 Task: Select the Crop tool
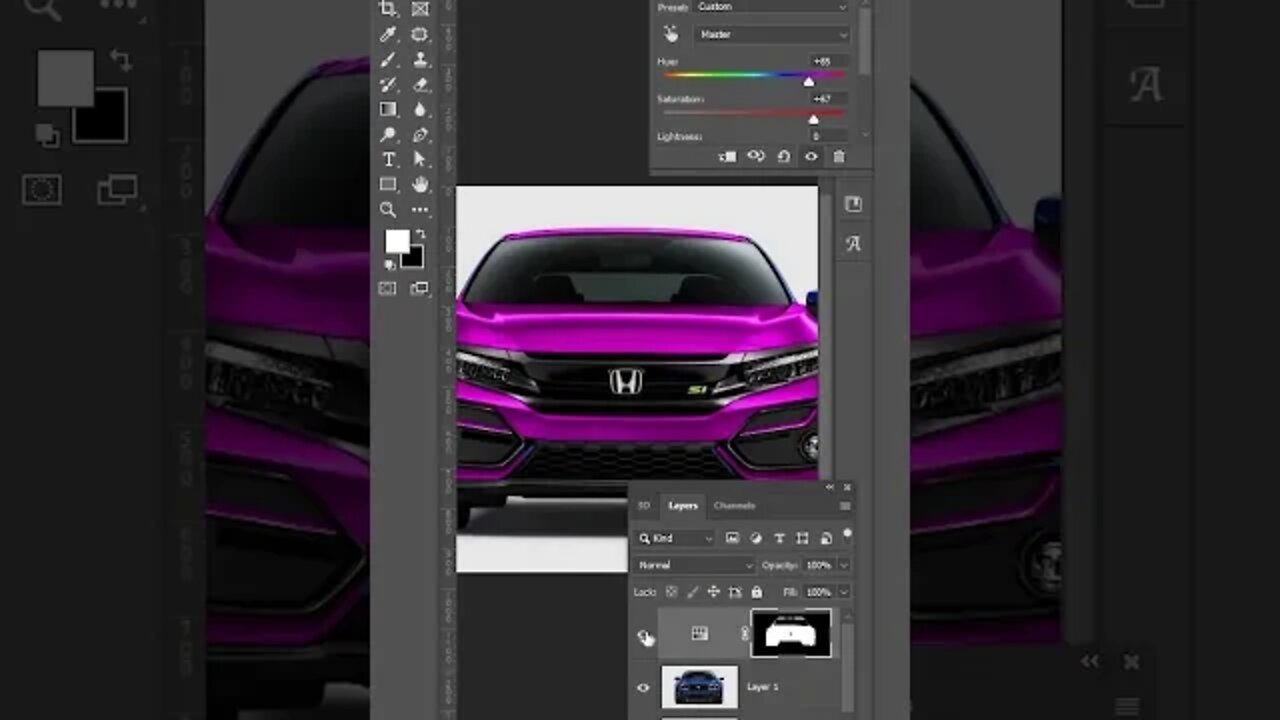[x=388, y=9]
